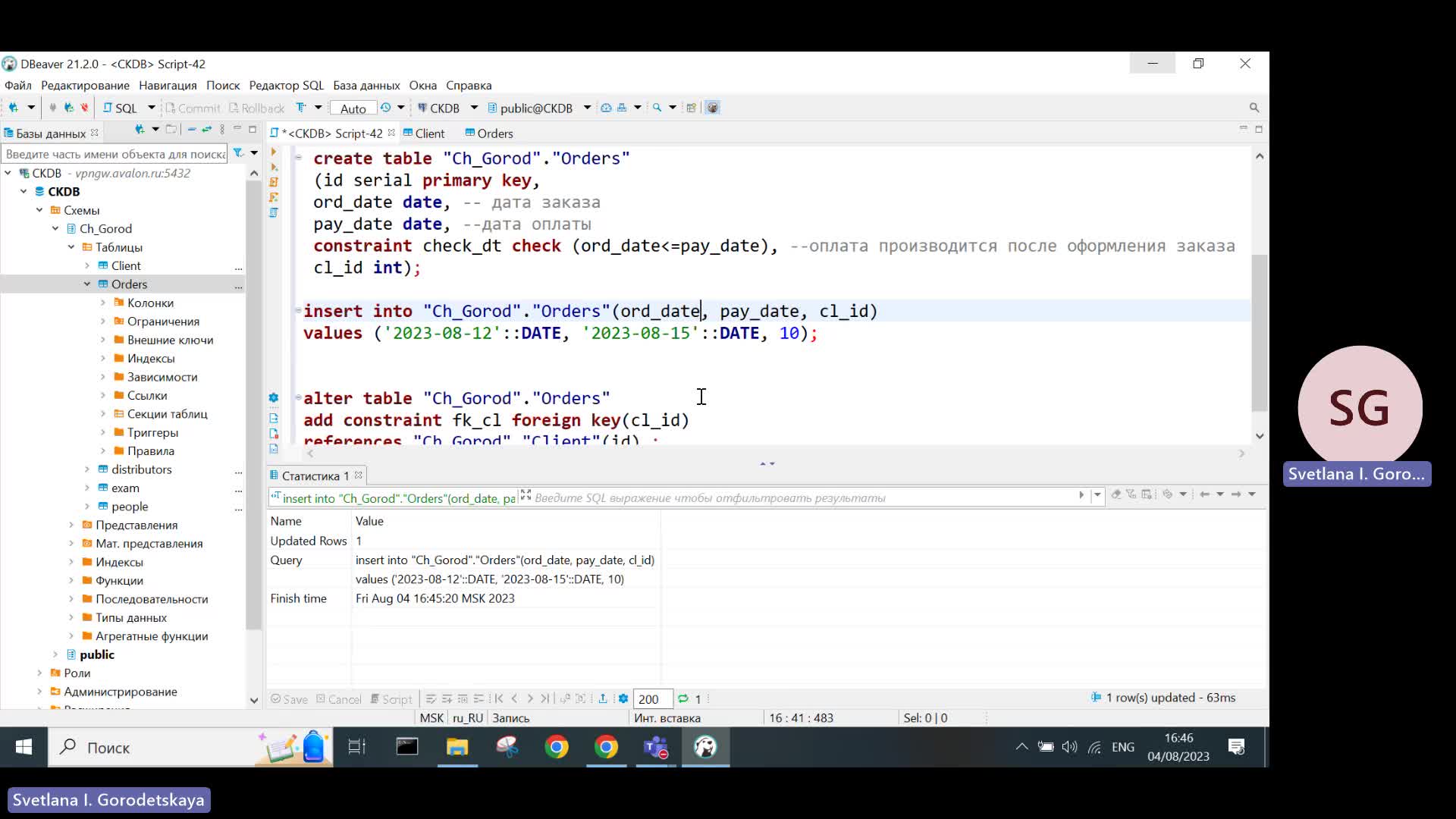Click the transaction mode icon
The image size is (1456, 819).
pos(301,108)
